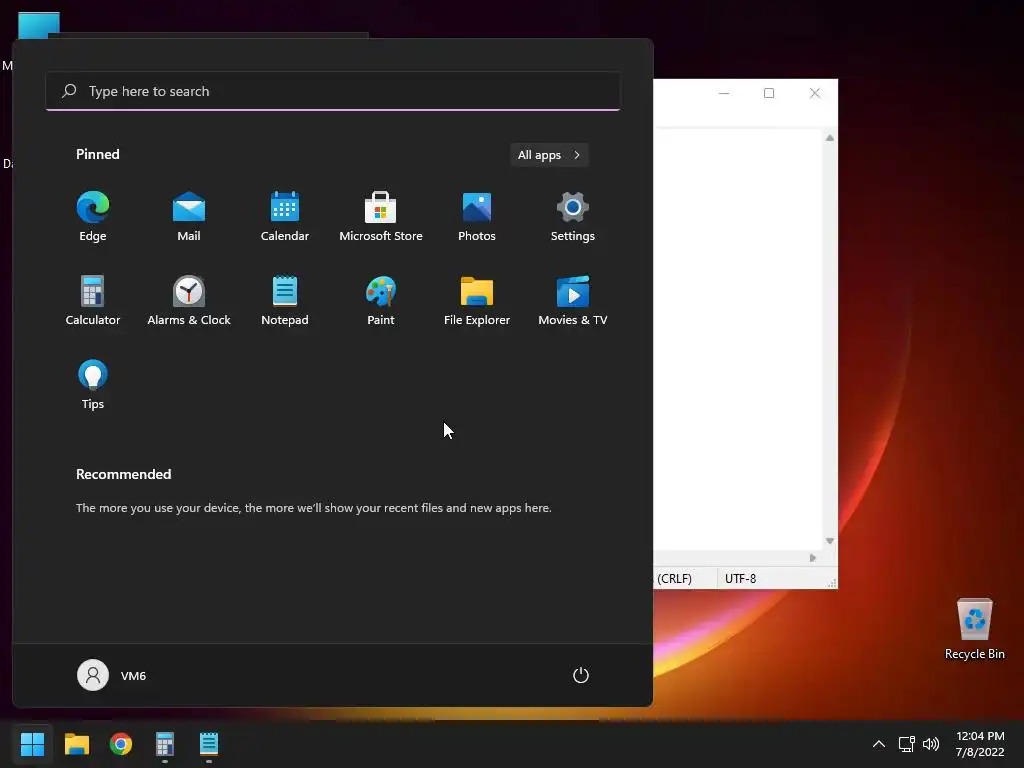This screenshot has width=1024, height=768.
Task: Open File Explorer from the taskbar
Action: [76, 744]
